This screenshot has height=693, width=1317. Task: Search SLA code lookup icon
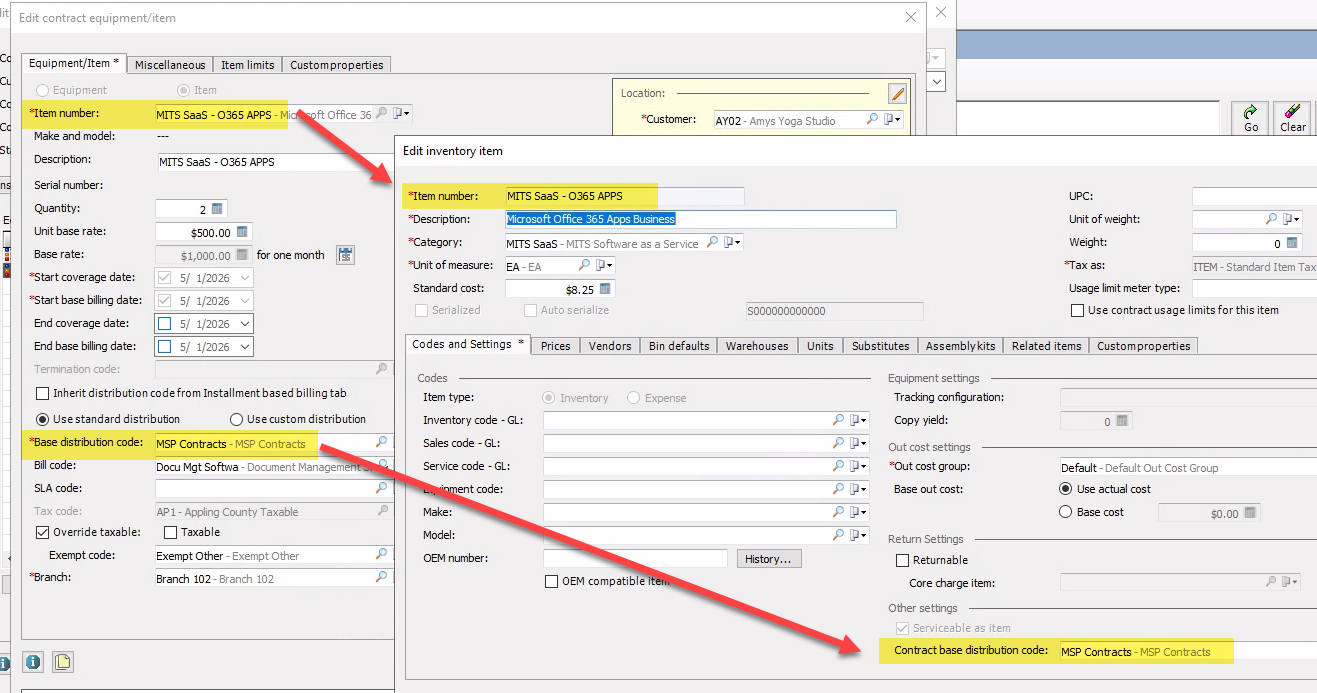click(x=381, y=489)
